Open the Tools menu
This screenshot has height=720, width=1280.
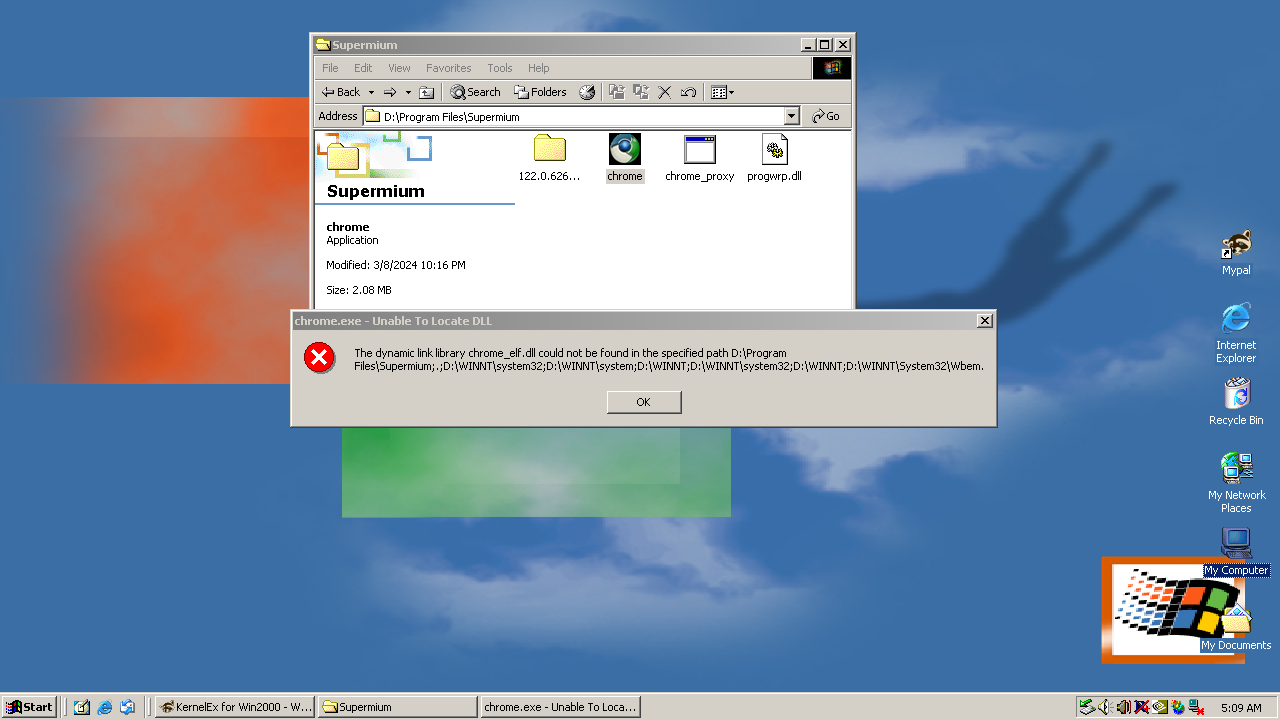[x=500, y=68]
